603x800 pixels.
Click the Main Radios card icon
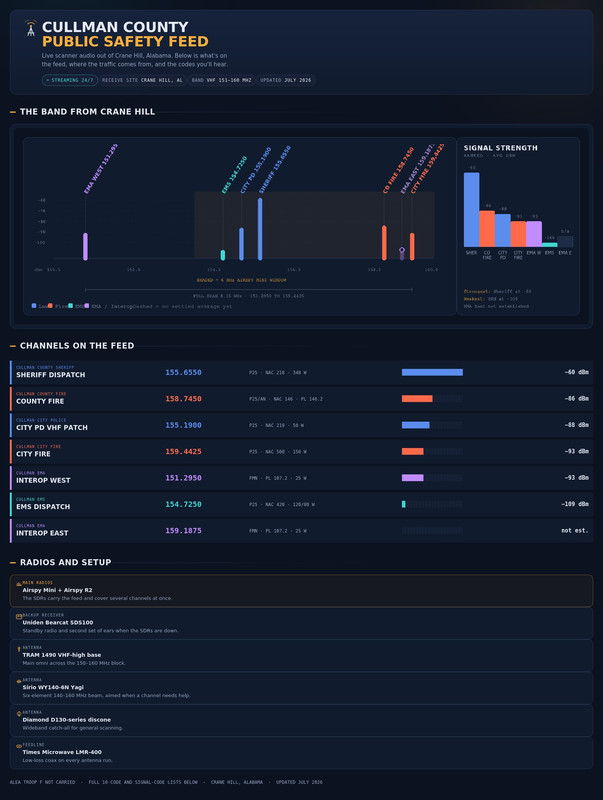[19, 584]
